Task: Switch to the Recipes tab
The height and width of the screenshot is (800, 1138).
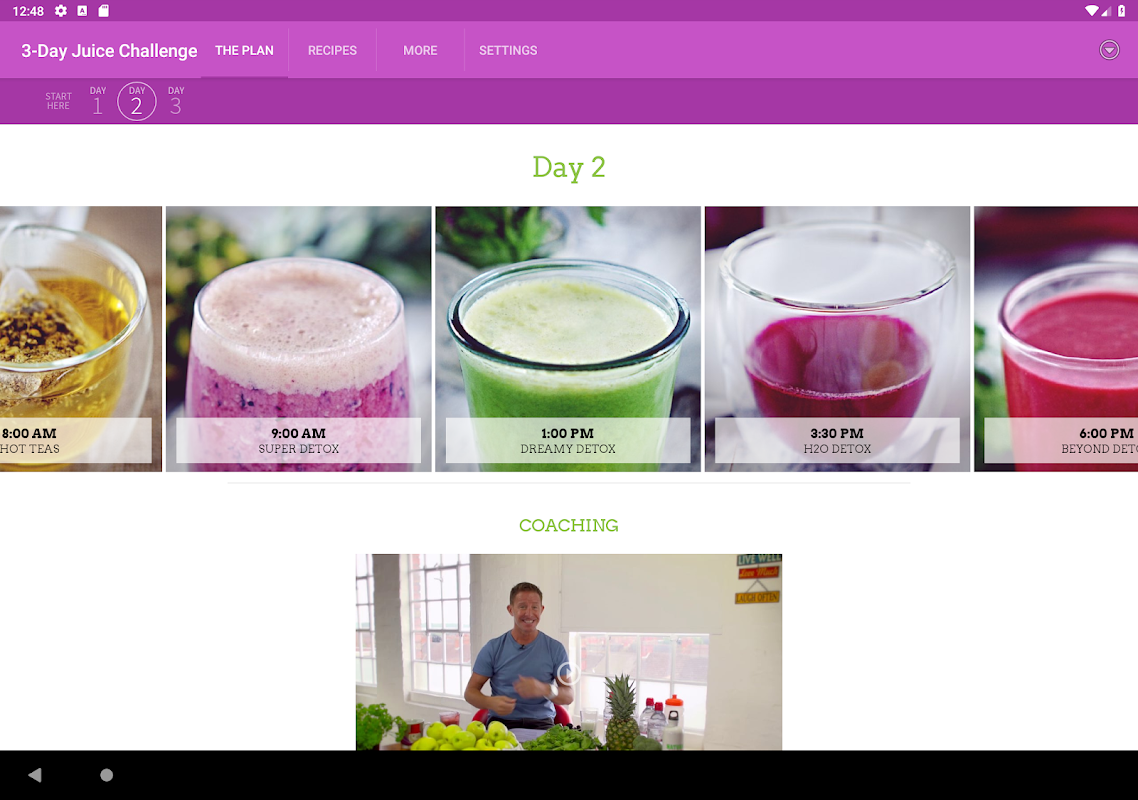Action: pos(332,50)
